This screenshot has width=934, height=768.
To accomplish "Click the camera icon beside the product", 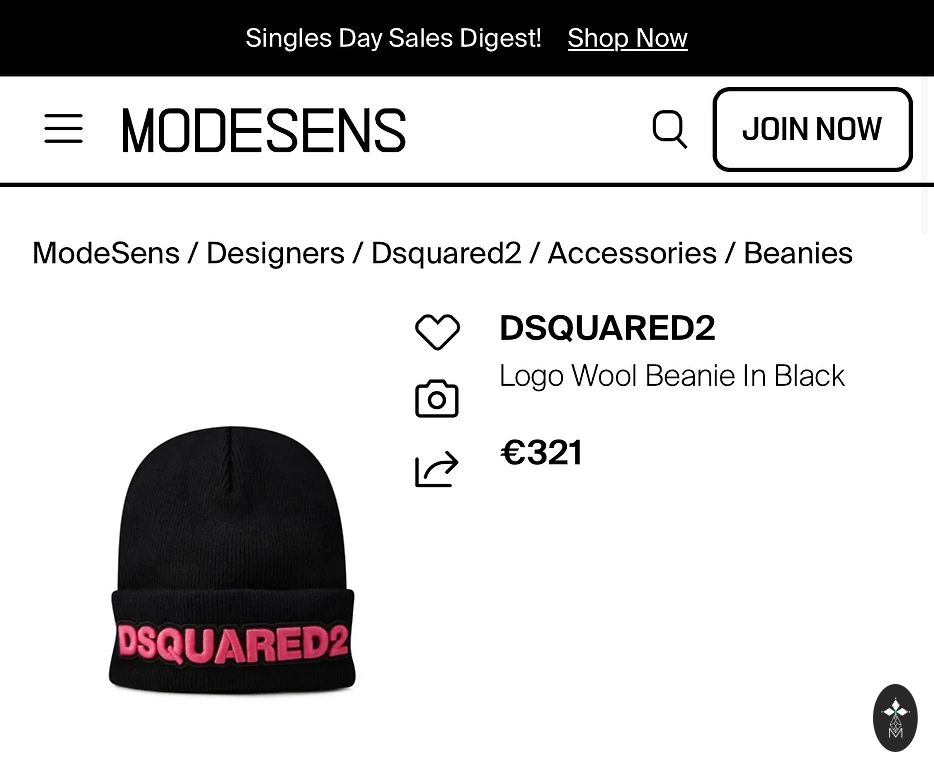I will (x=437, y=399).
